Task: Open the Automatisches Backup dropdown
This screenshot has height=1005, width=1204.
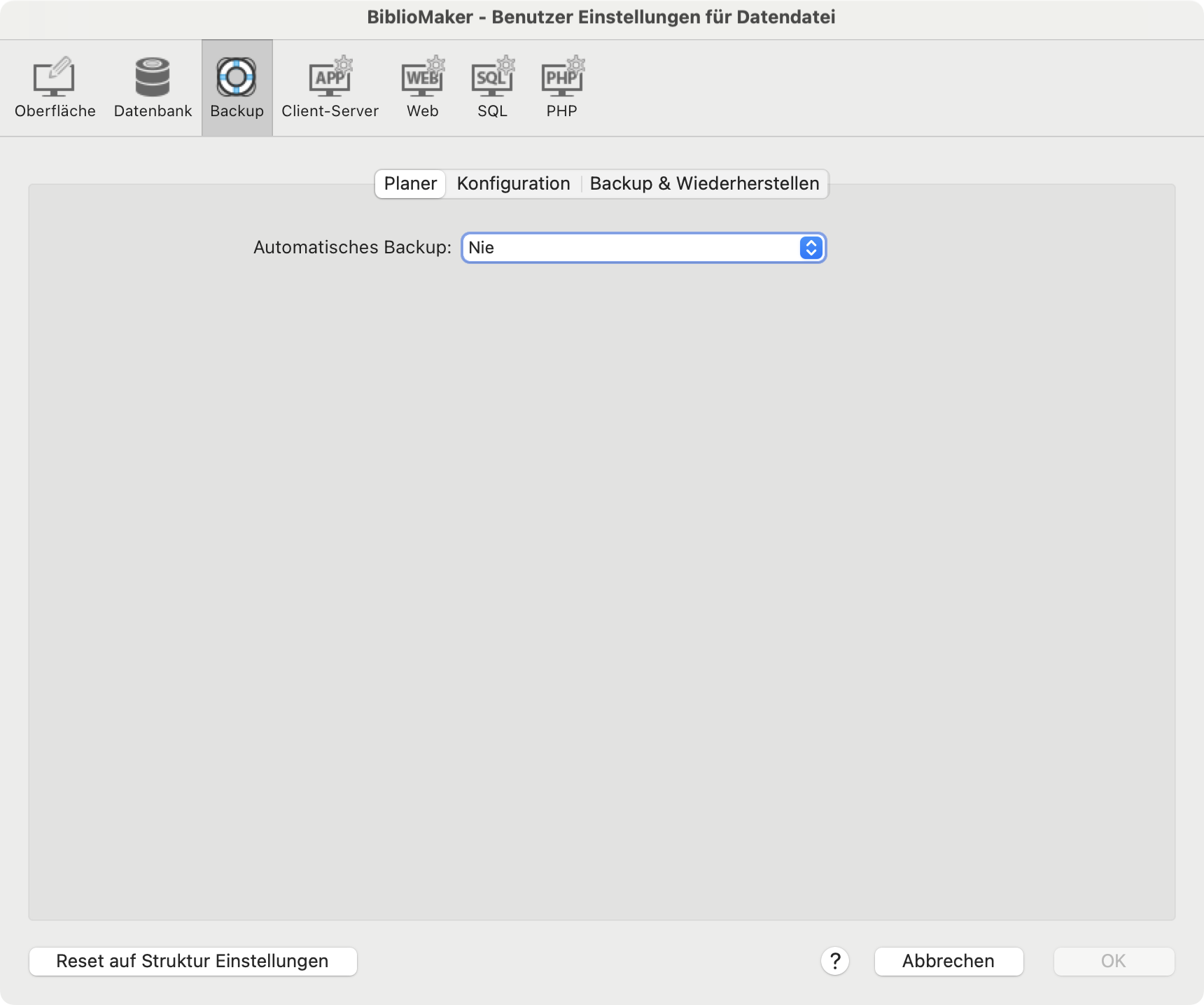Action: coord(643,248)
